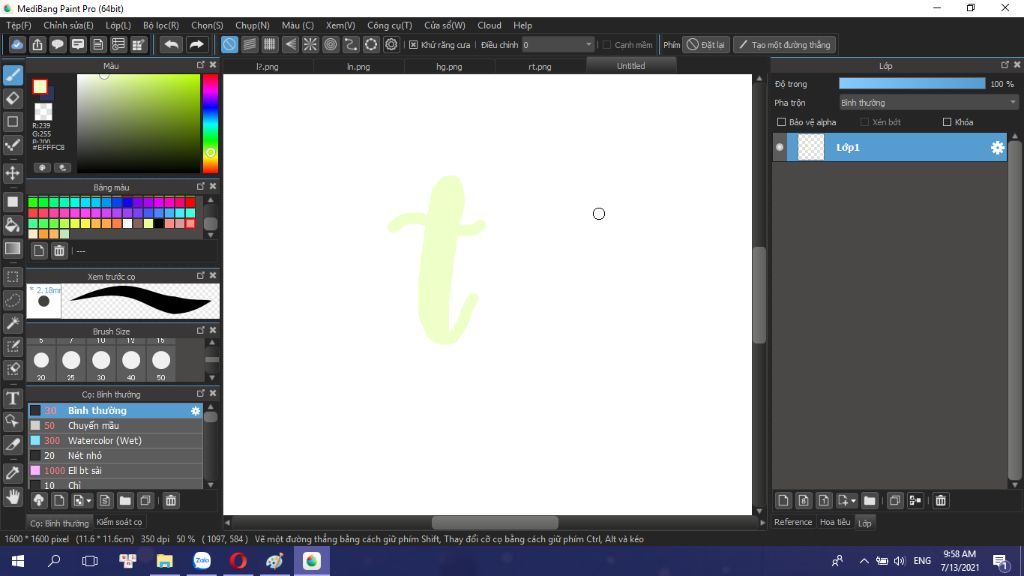This screenshot has height=576, width=1024.
Task: Hide Lớp1 layer visibility dot
Action: pos(780,148)
